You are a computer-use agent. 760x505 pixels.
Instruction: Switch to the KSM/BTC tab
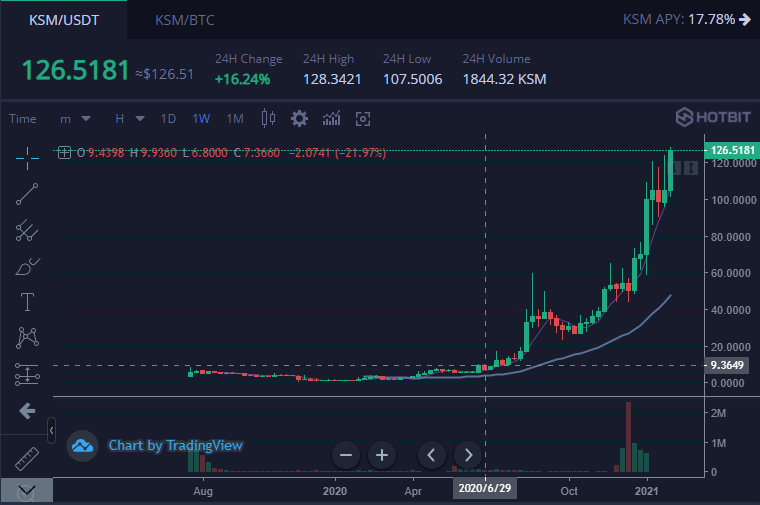pos(184,20)
